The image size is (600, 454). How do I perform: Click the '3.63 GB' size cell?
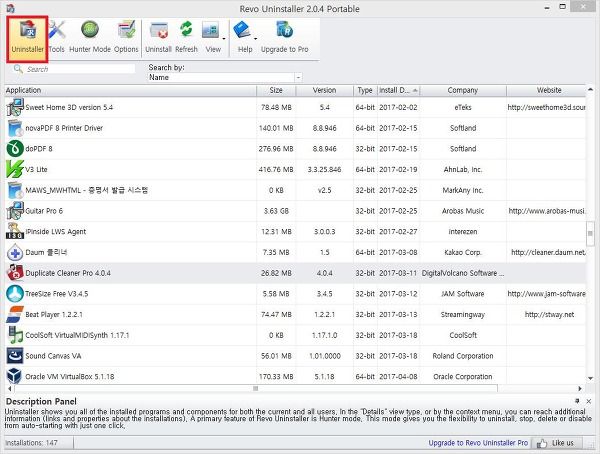[276, 211]
